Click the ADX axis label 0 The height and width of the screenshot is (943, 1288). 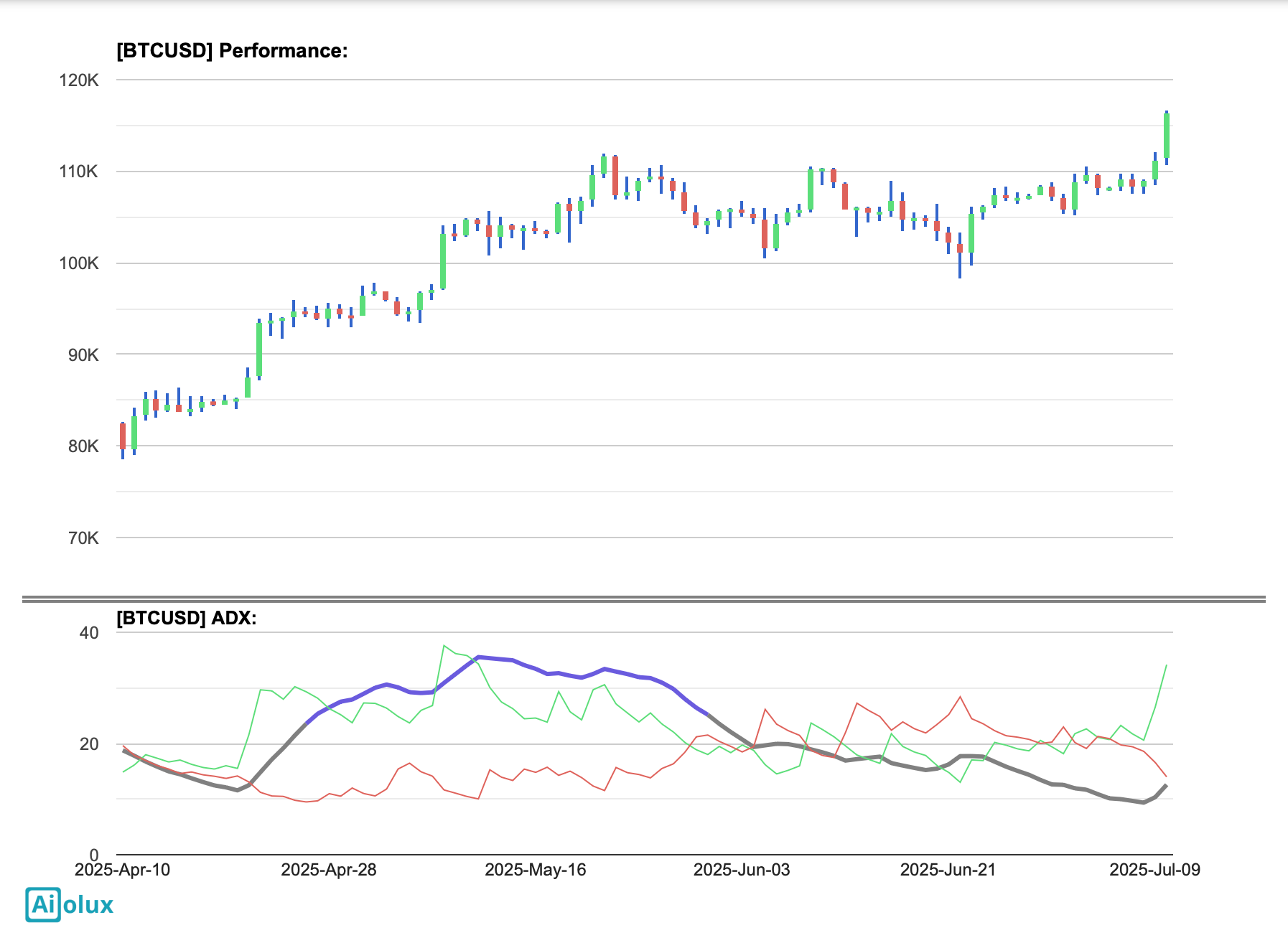(94, 855)
